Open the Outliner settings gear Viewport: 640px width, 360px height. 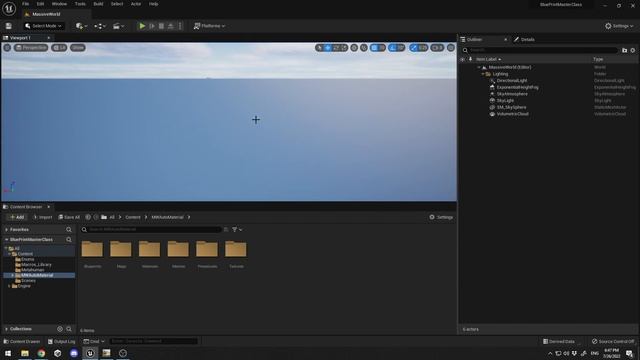(x=633, y=50)
